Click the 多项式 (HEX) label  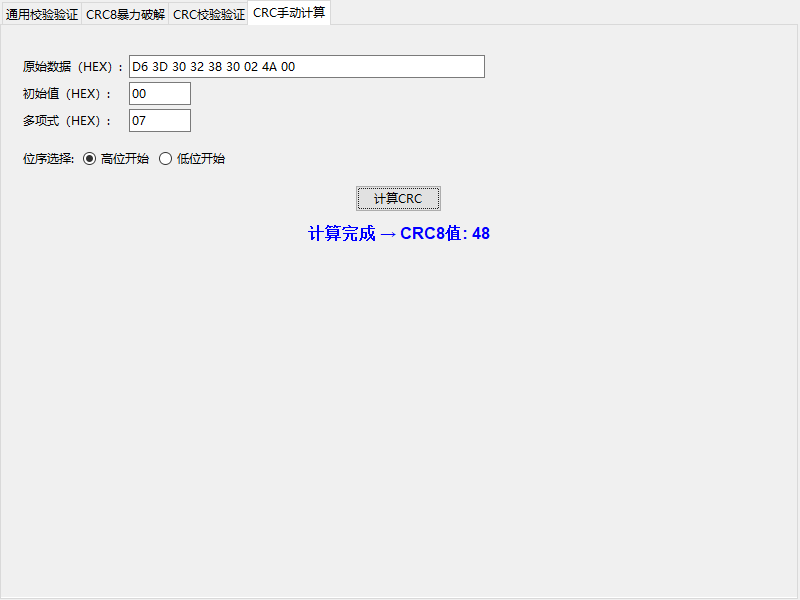click(x=67, y=121)
